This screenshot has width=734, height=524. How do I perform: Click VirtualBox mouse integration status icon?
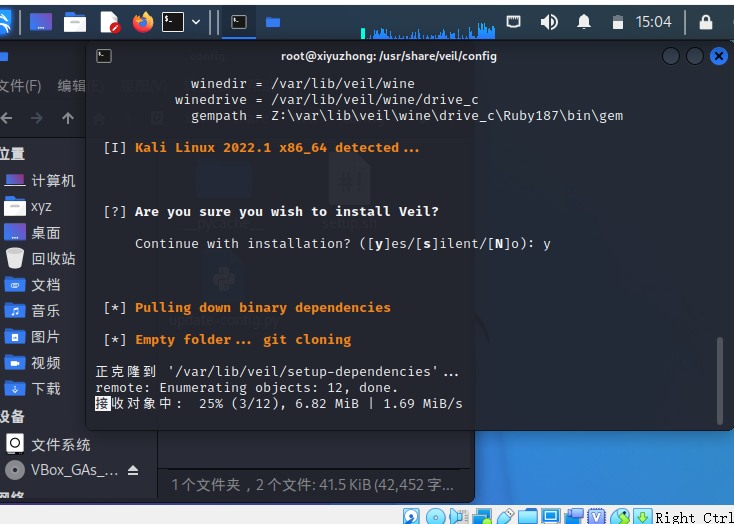coord(620,517)
